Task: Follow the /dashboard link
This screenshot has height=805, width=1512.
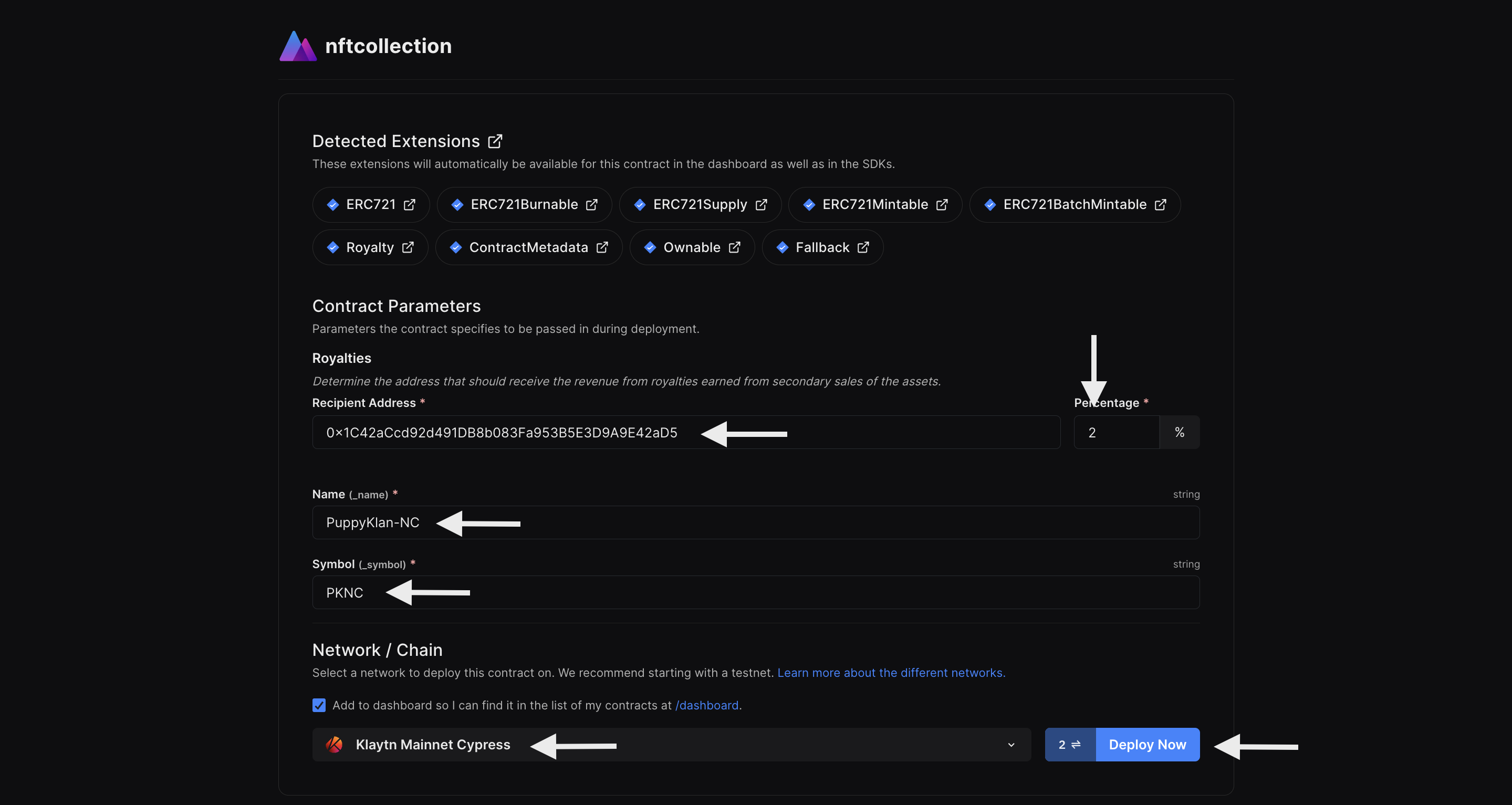Action: click(707, 705)
